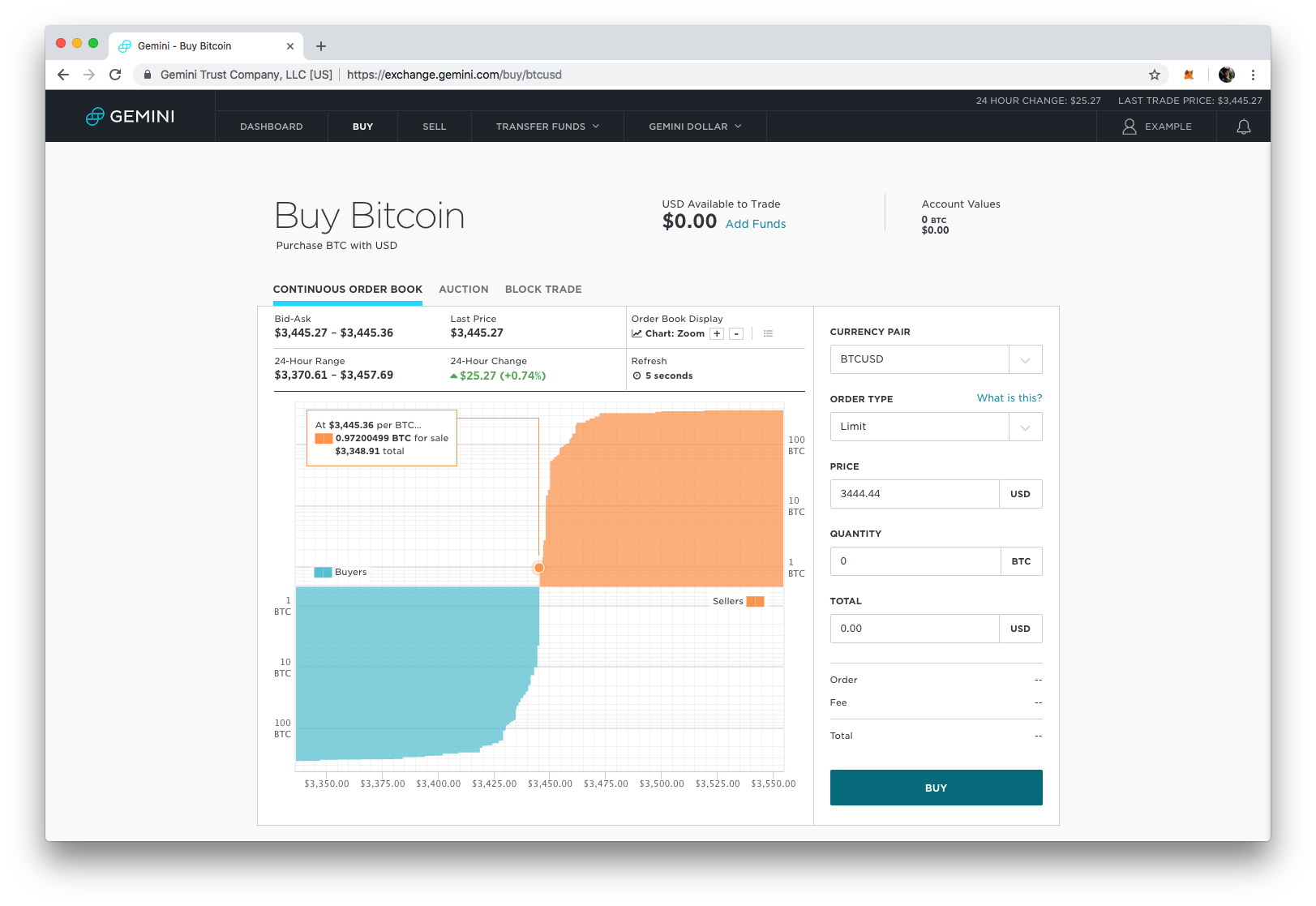Viewport: 1316px width, 906px height.
Task: Focus the Quantity BTC input field
Action: point(915,561)
